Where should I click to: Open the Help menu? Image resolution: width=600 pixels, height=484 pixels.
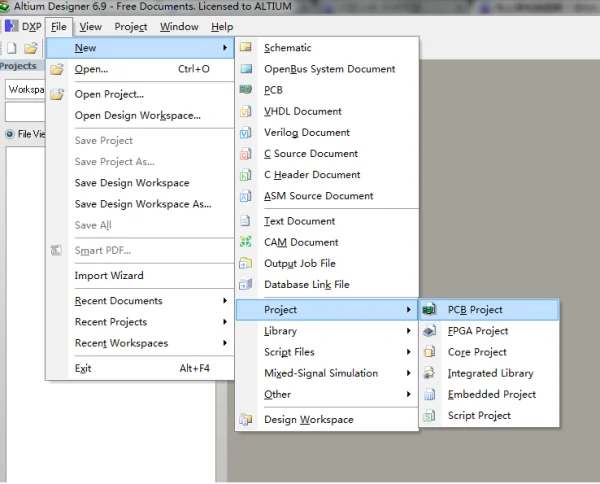click(222, 27)
